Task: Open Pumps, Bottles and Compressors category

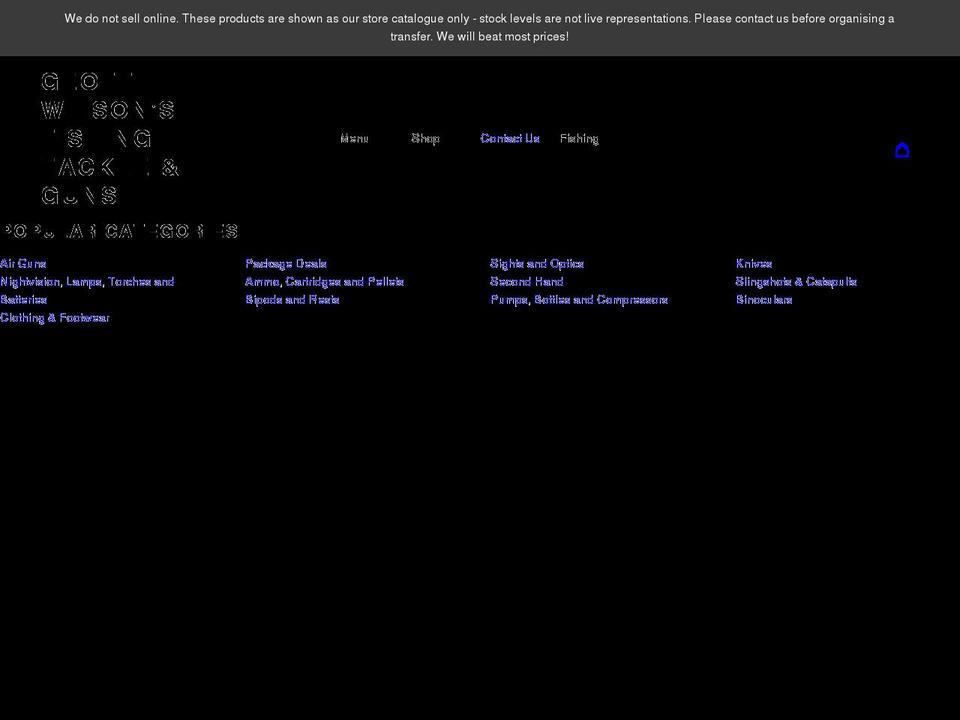Action: (x=578, y=299)
